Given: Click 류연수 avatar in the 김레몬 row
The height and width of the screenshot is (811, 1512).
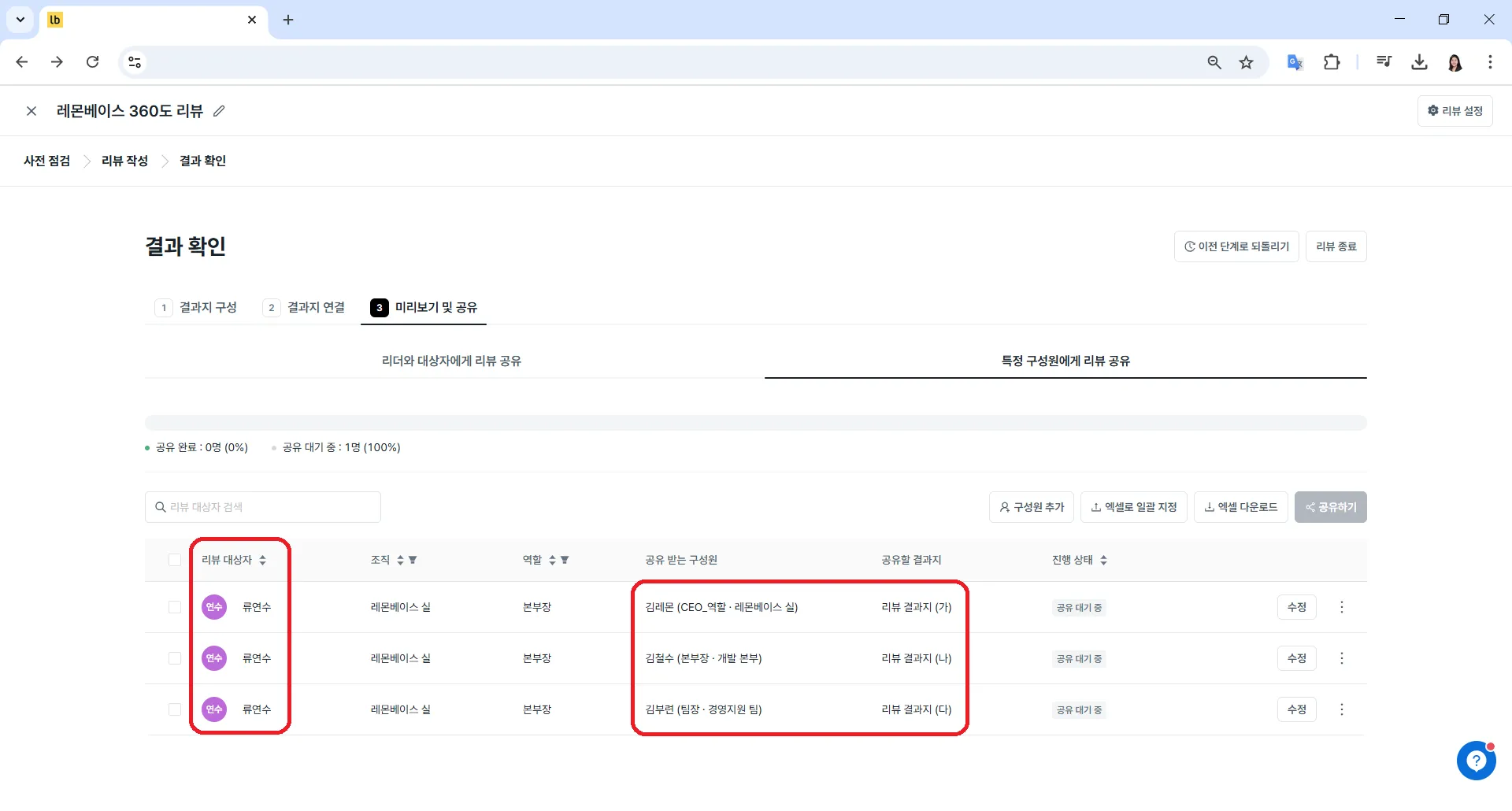Looking at the screenshot, I should 214,607.
